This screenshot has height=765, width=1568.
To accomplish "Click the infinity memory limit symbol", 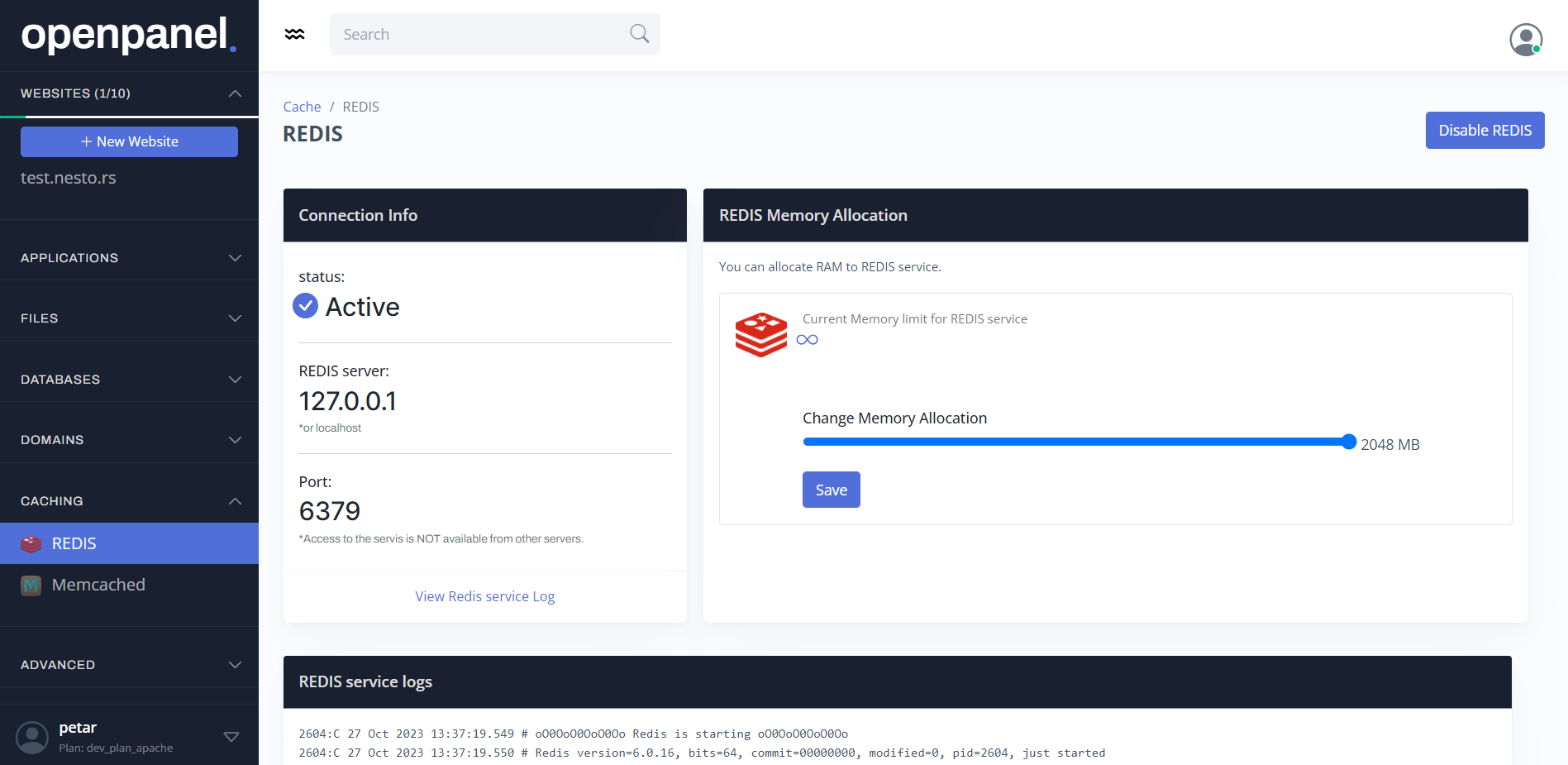I will (807, 340).
